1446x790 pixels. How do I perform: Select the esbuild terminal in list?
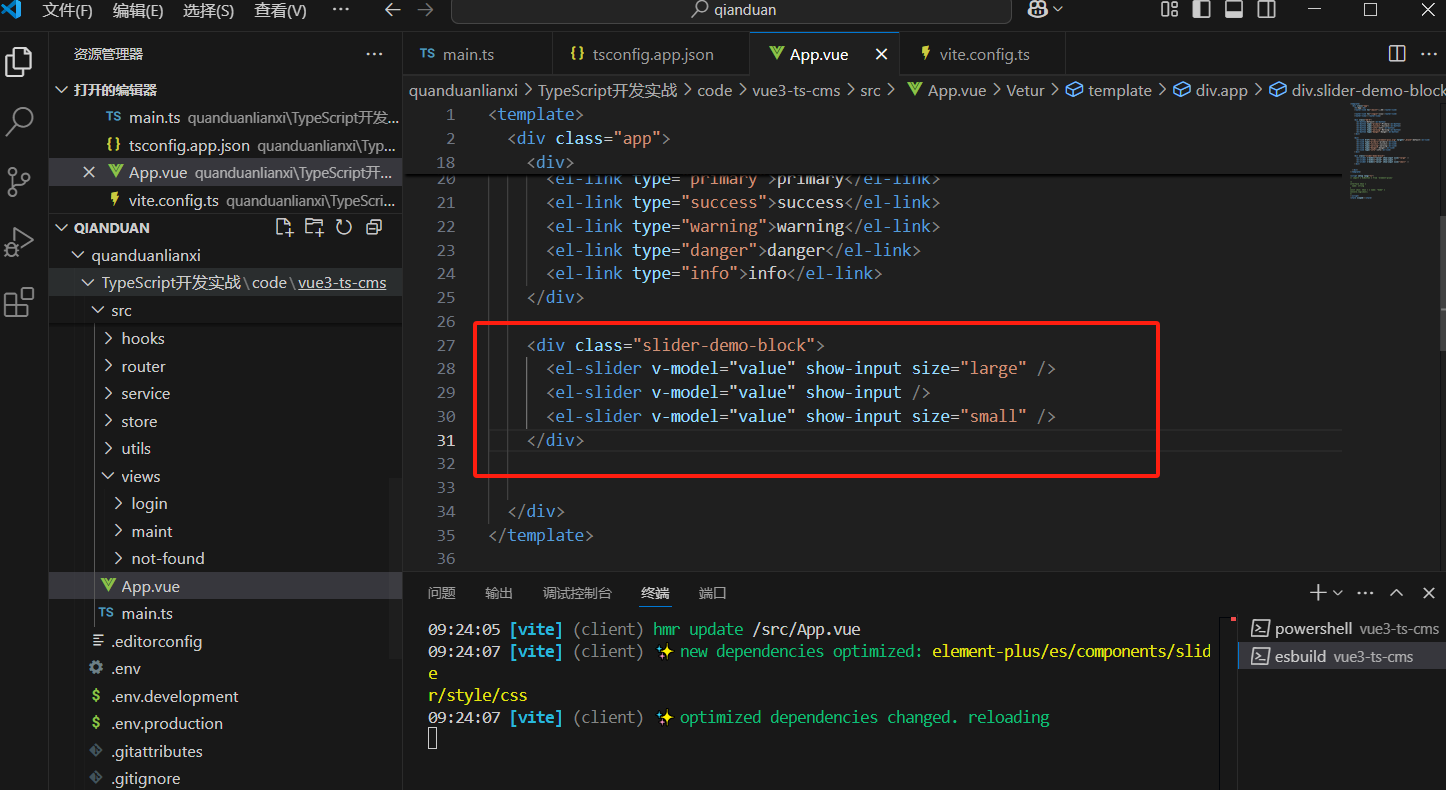(1341, 656)
